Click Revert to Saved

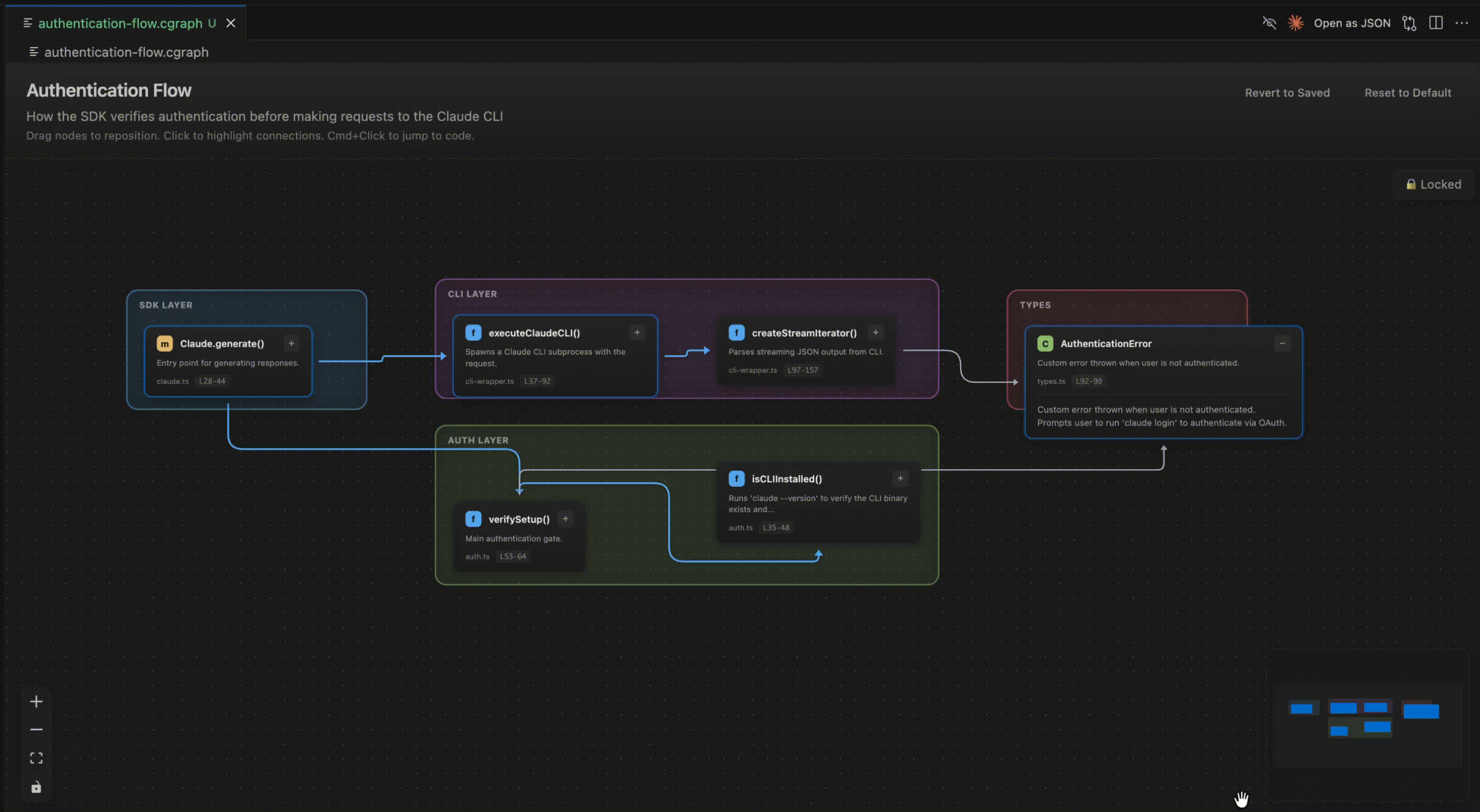point(1287,93)
